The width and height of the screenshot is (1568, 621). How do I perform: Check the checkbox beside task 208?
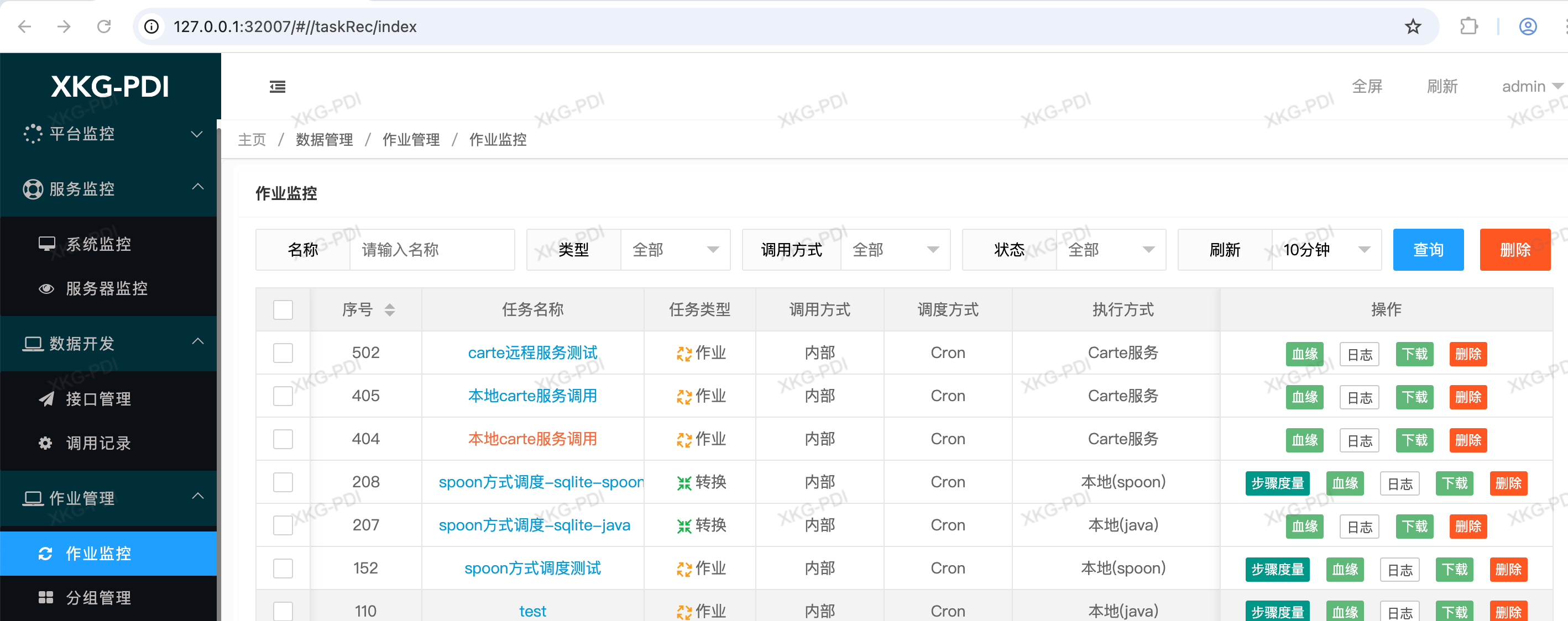click(x=283, y=482)
